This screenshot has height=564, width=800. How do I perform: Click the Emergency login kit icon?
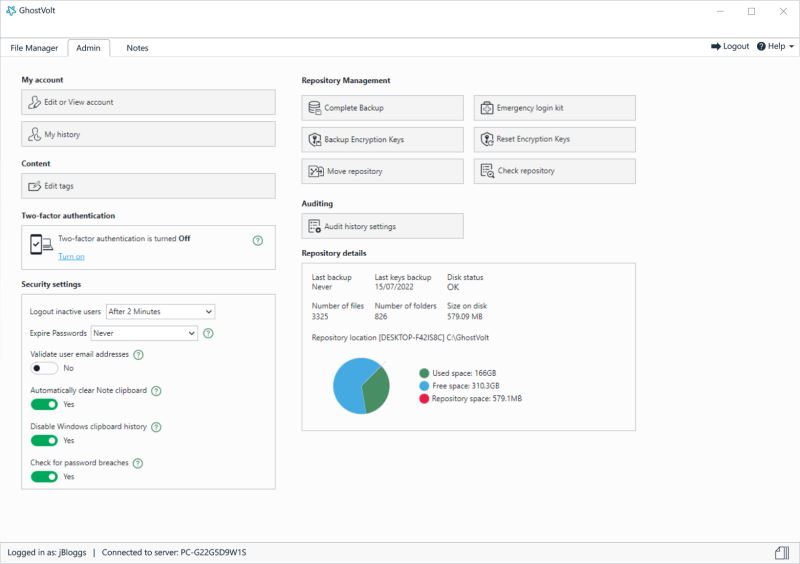[x=487, y=108]
